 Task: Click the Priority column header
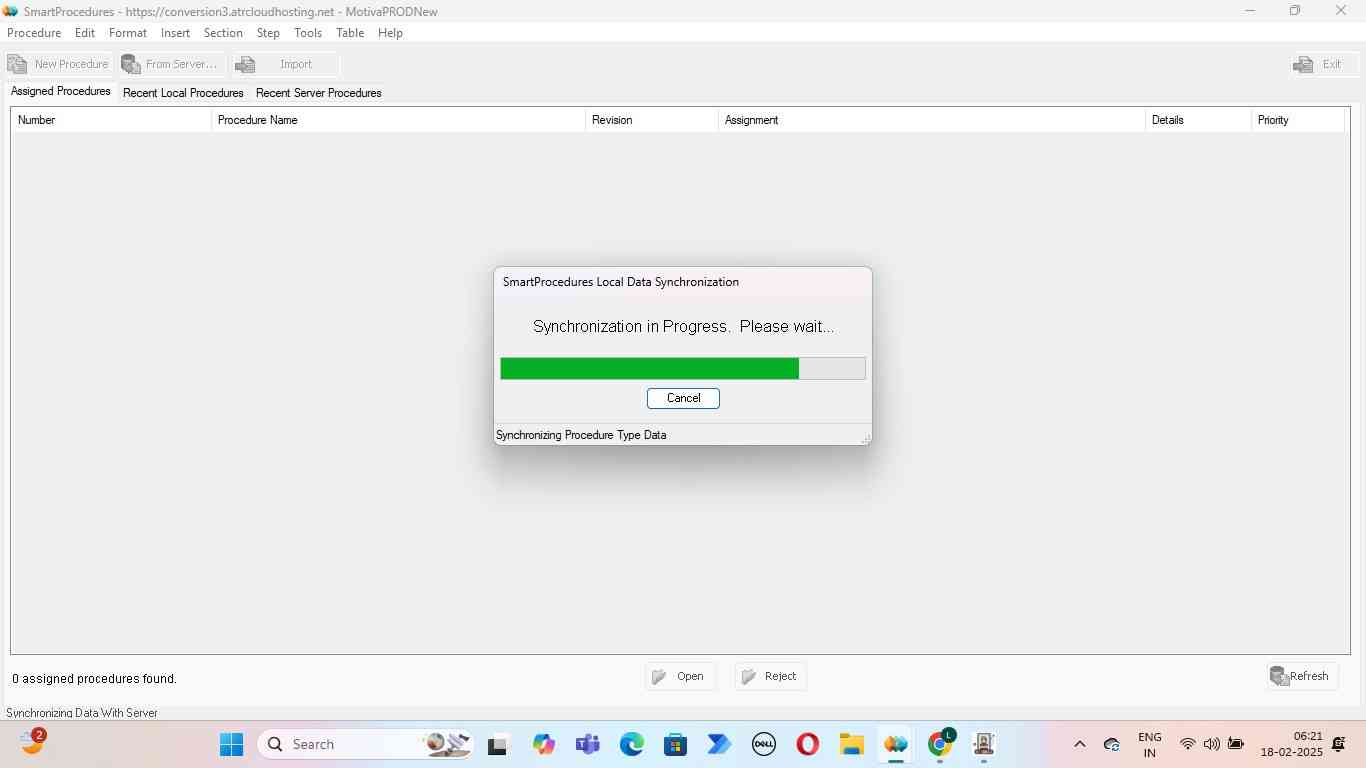pyautogui.click(x=1297, y=120)
